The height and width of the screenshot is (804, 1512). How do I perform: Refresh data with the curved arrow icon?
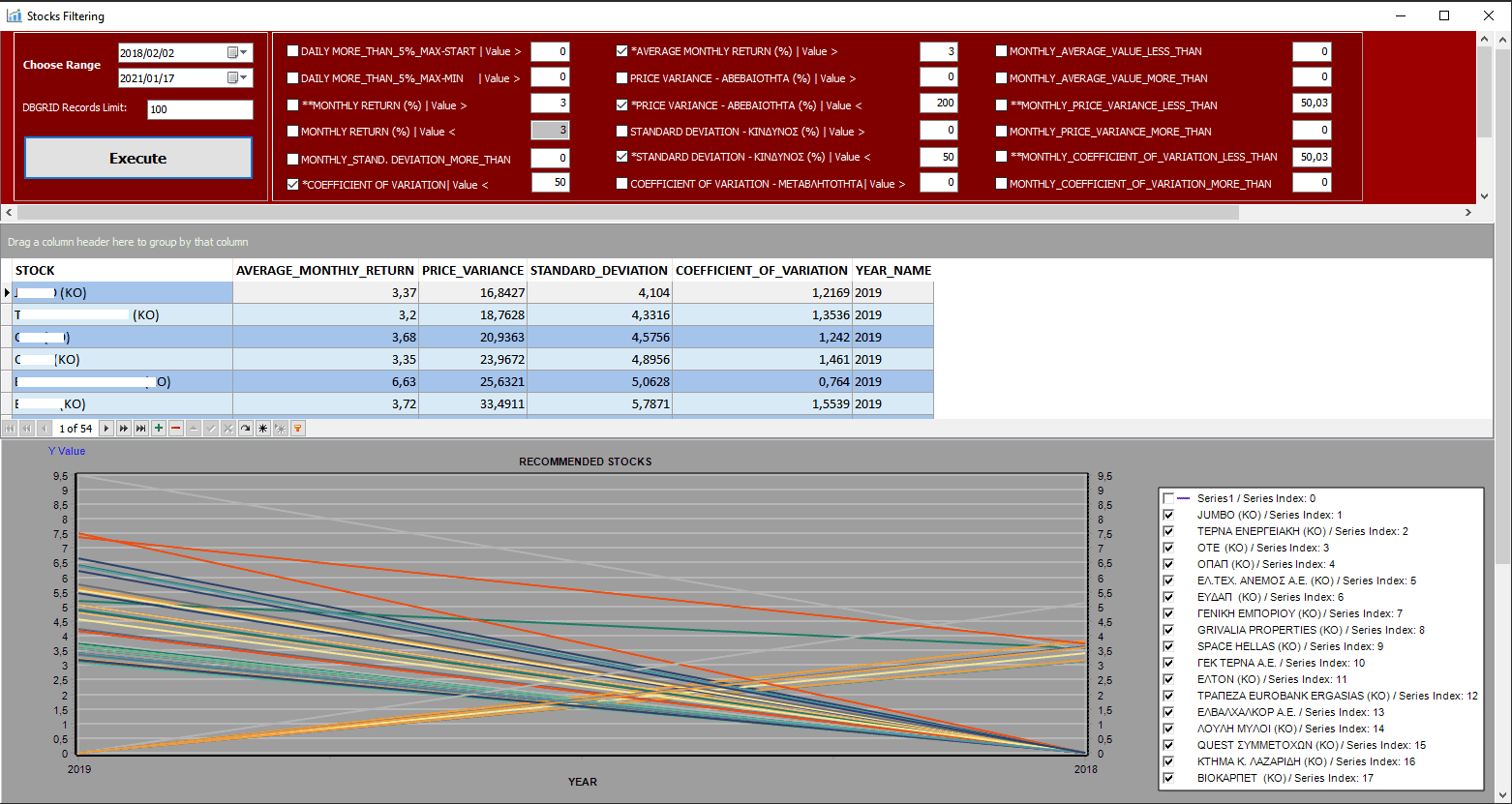[246, 428]
